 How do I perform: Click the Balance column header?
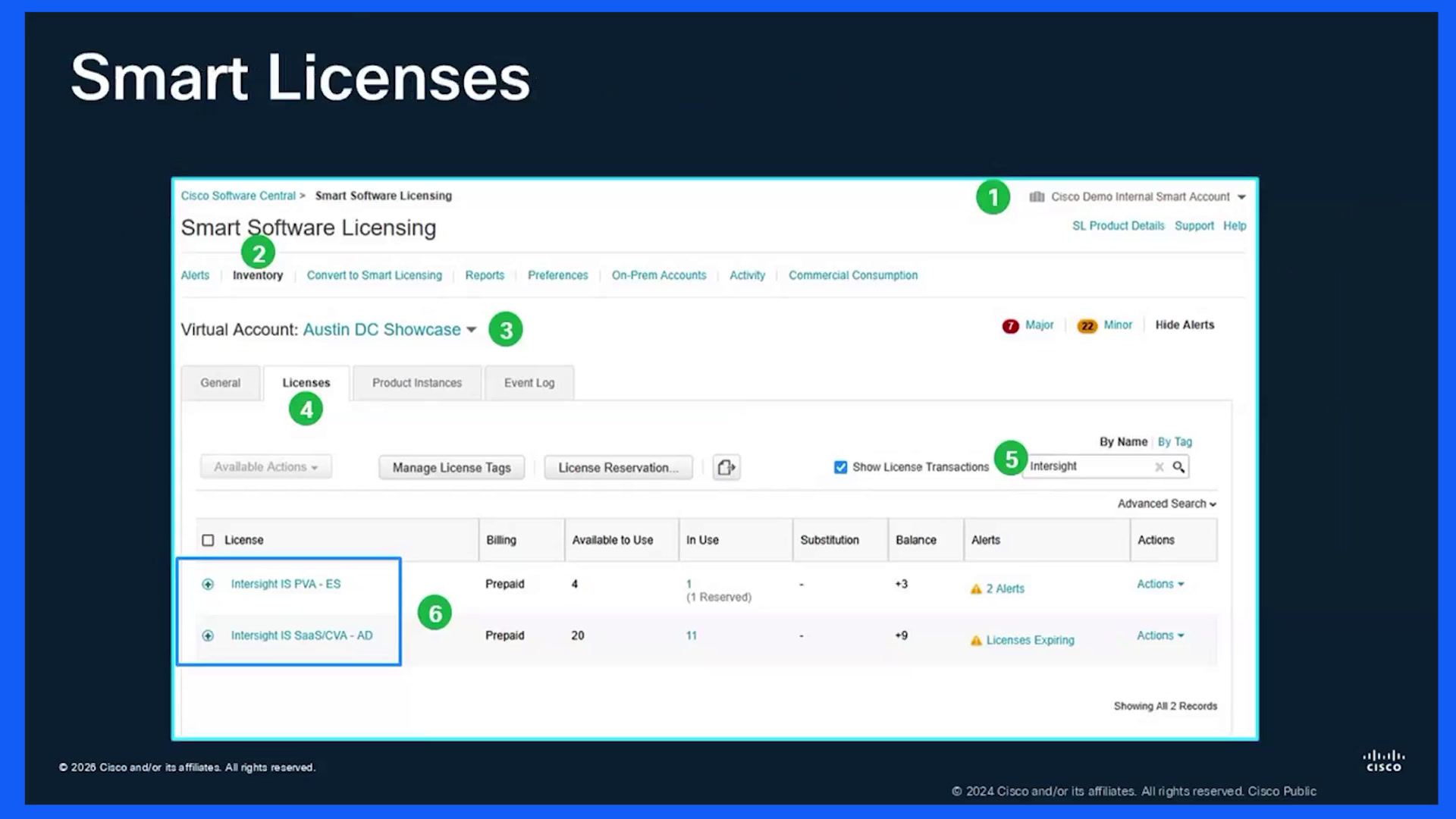(916, 540)
